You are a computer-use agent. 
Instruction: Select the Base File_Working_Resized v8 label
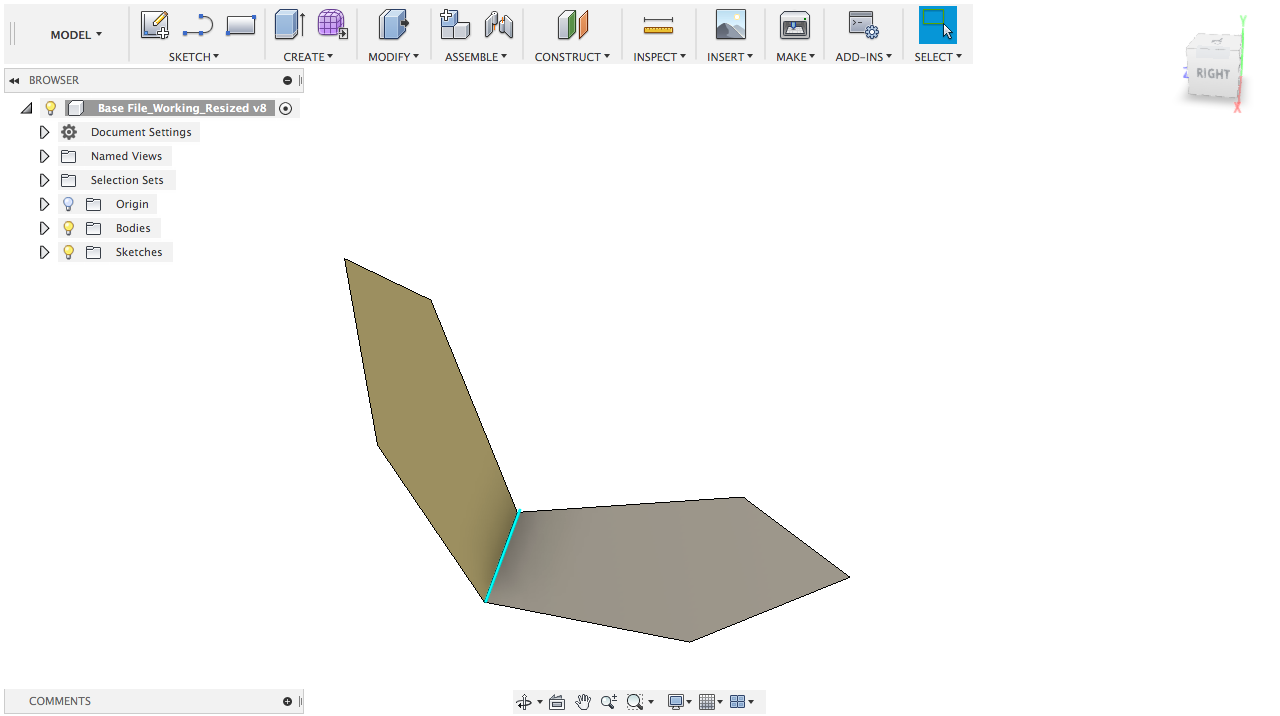[x=182, y=108]
